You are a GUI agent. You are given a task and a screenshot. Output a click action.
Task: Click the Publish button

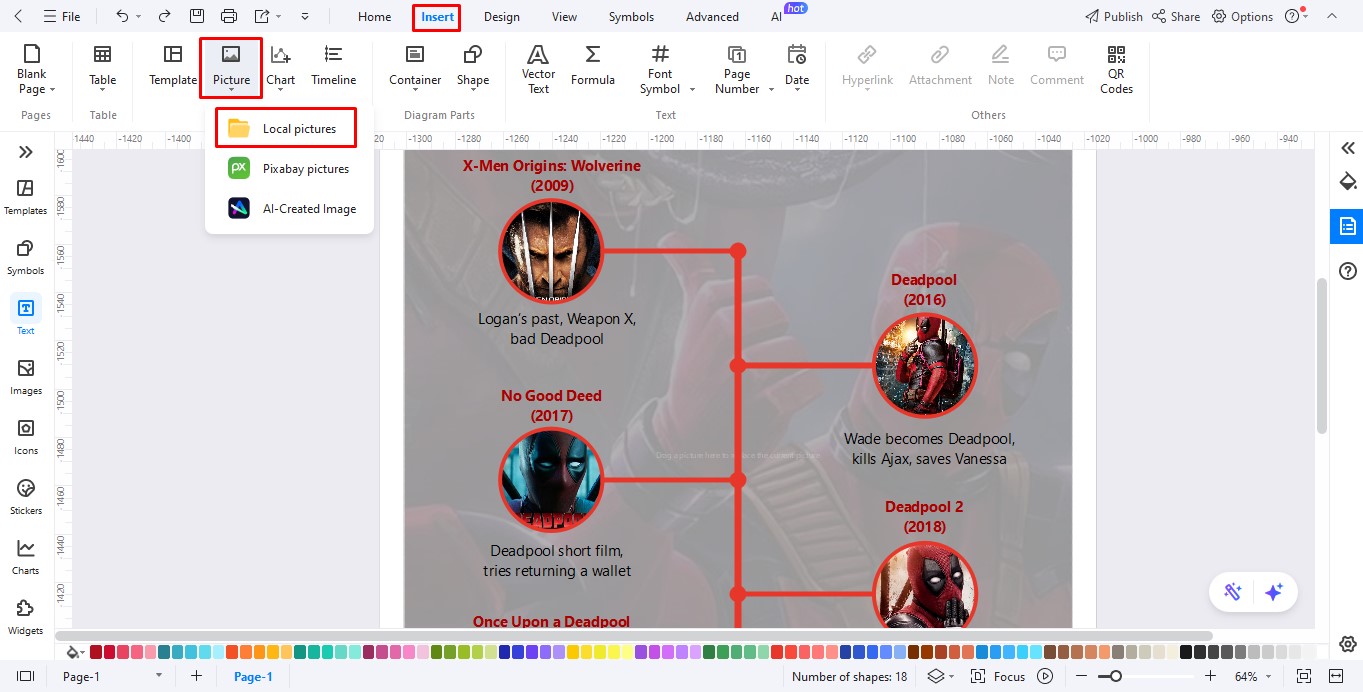(1114, 17)
